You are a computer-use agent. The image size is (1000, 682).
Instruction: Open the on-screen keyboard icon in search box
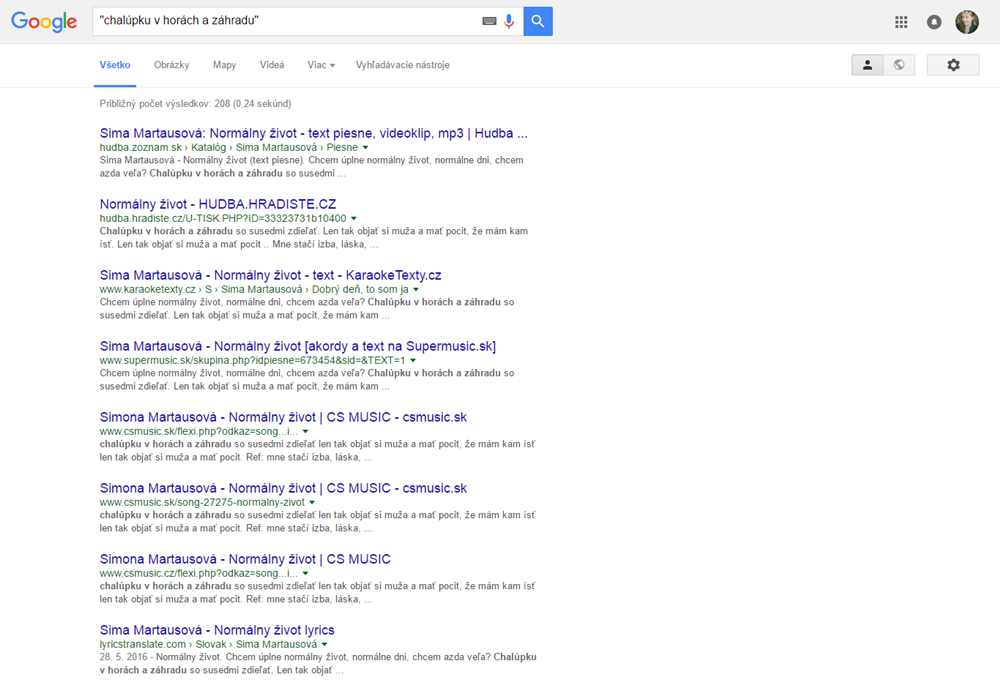pos(489,21)
